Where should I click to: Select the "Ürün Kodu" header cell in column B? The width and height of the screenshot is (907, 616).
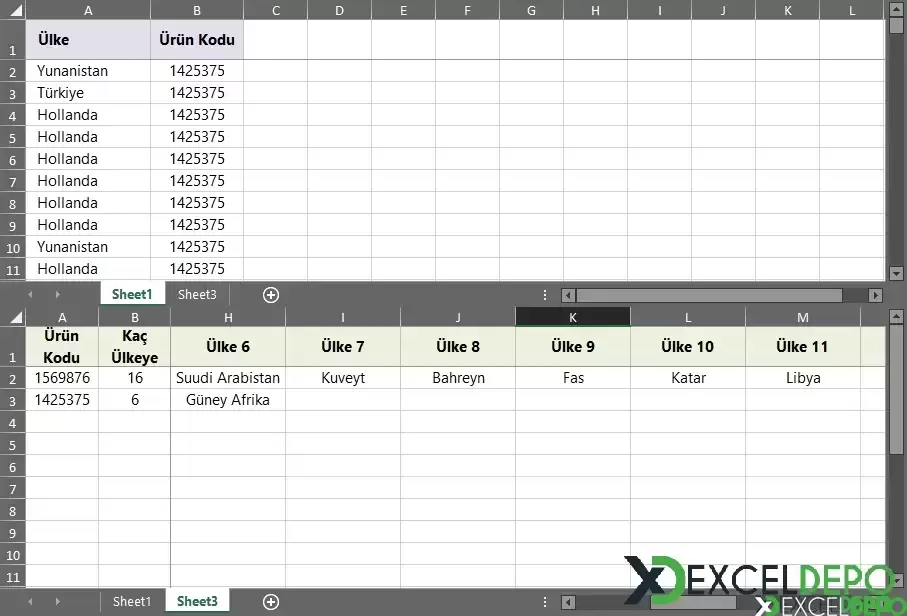(x=197, y=40)
